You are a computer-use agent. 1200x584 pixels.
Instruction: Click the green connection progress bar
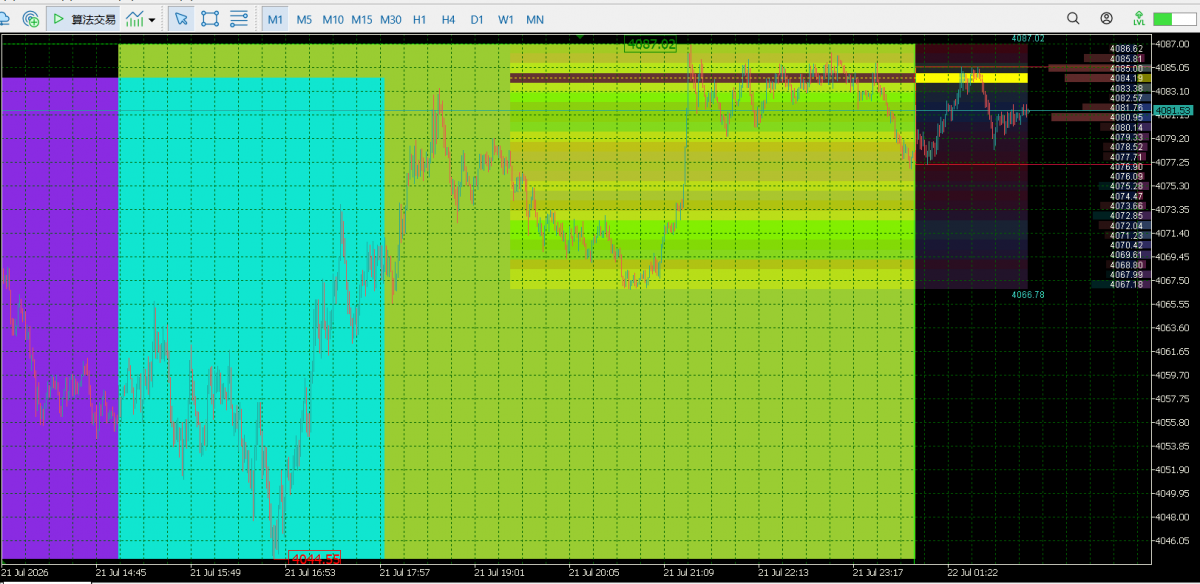click(x=1175, y=19)
